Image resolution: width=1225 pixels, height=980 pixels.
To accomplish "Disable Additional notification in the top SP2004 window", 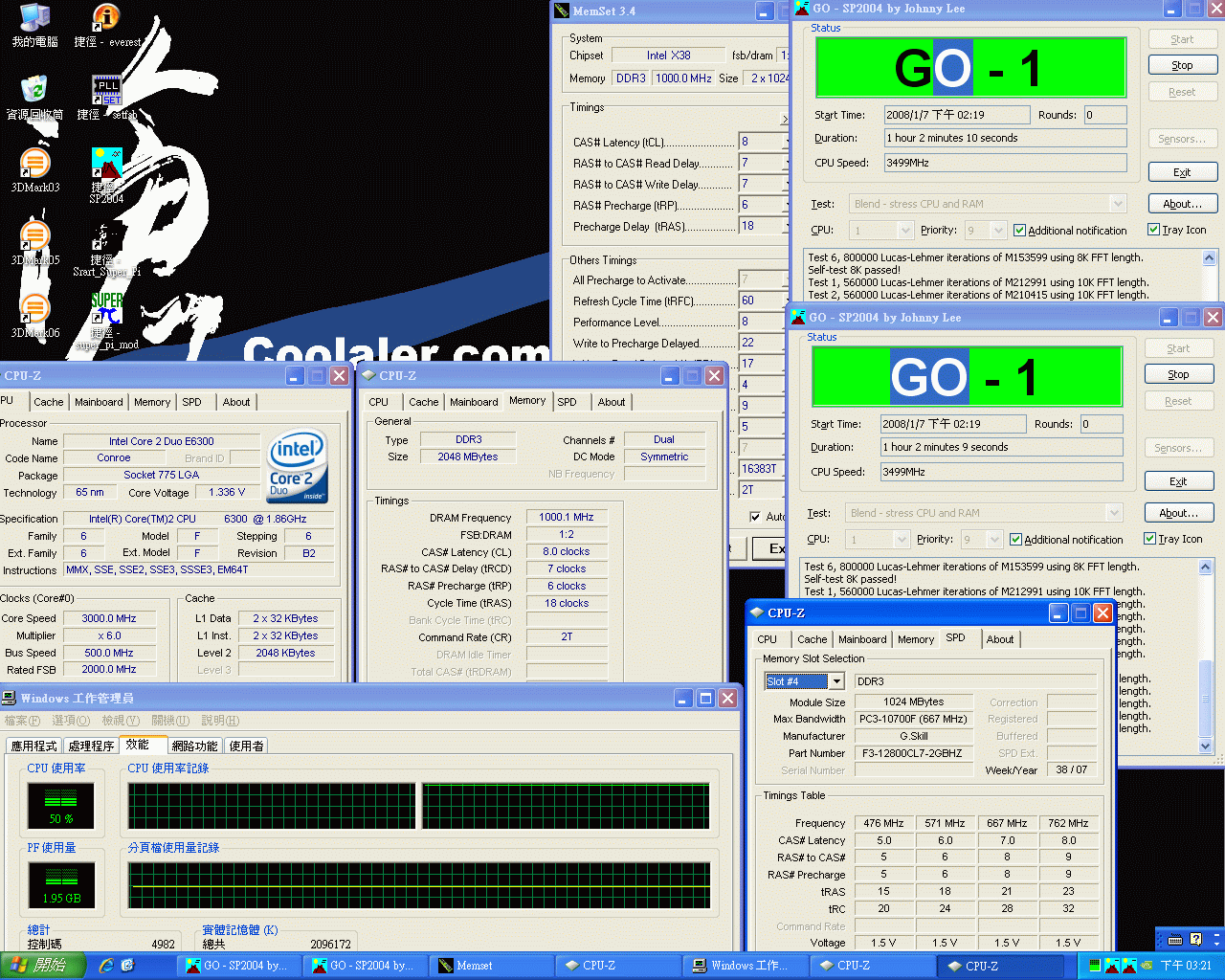I will [x=1020, y=230].
